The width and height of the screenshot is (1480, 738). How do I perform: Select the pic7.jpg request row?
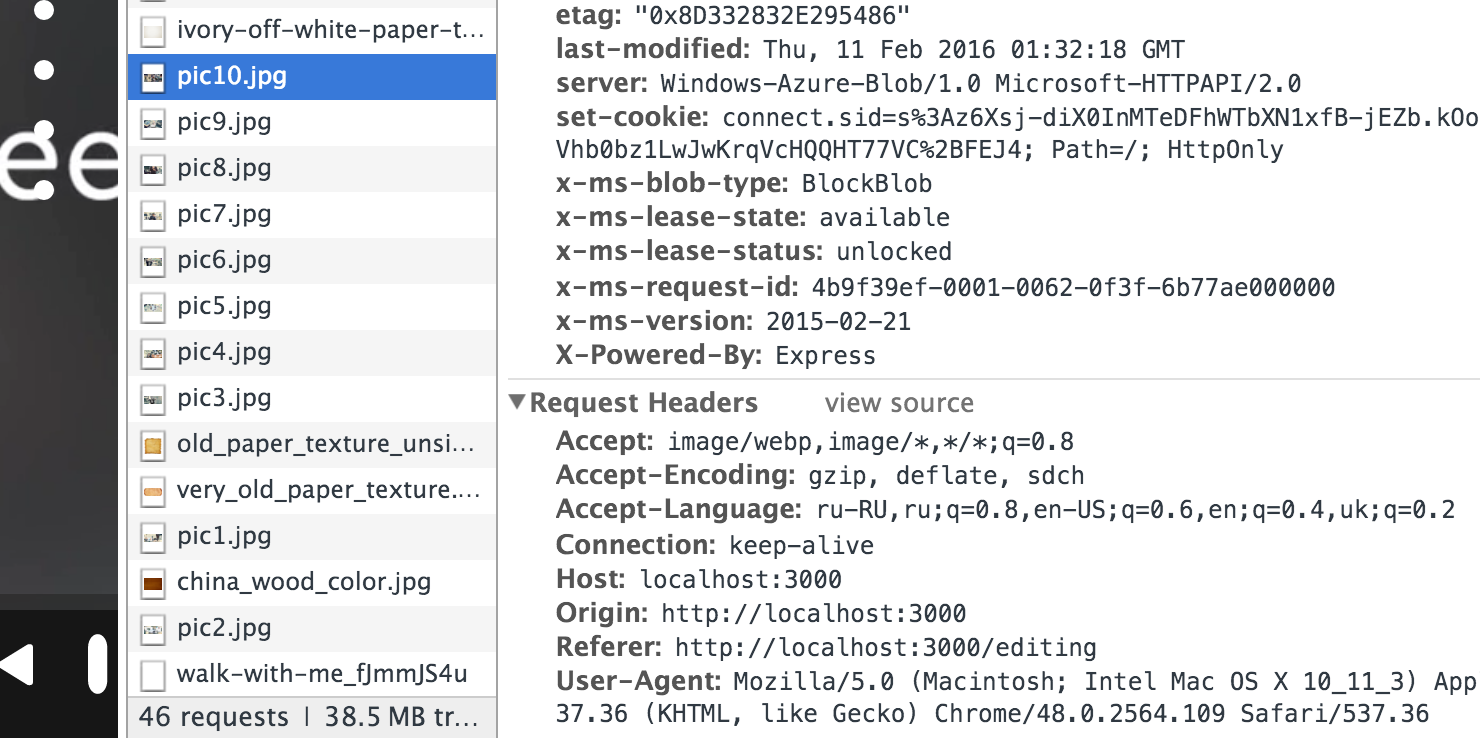point(312,214)
